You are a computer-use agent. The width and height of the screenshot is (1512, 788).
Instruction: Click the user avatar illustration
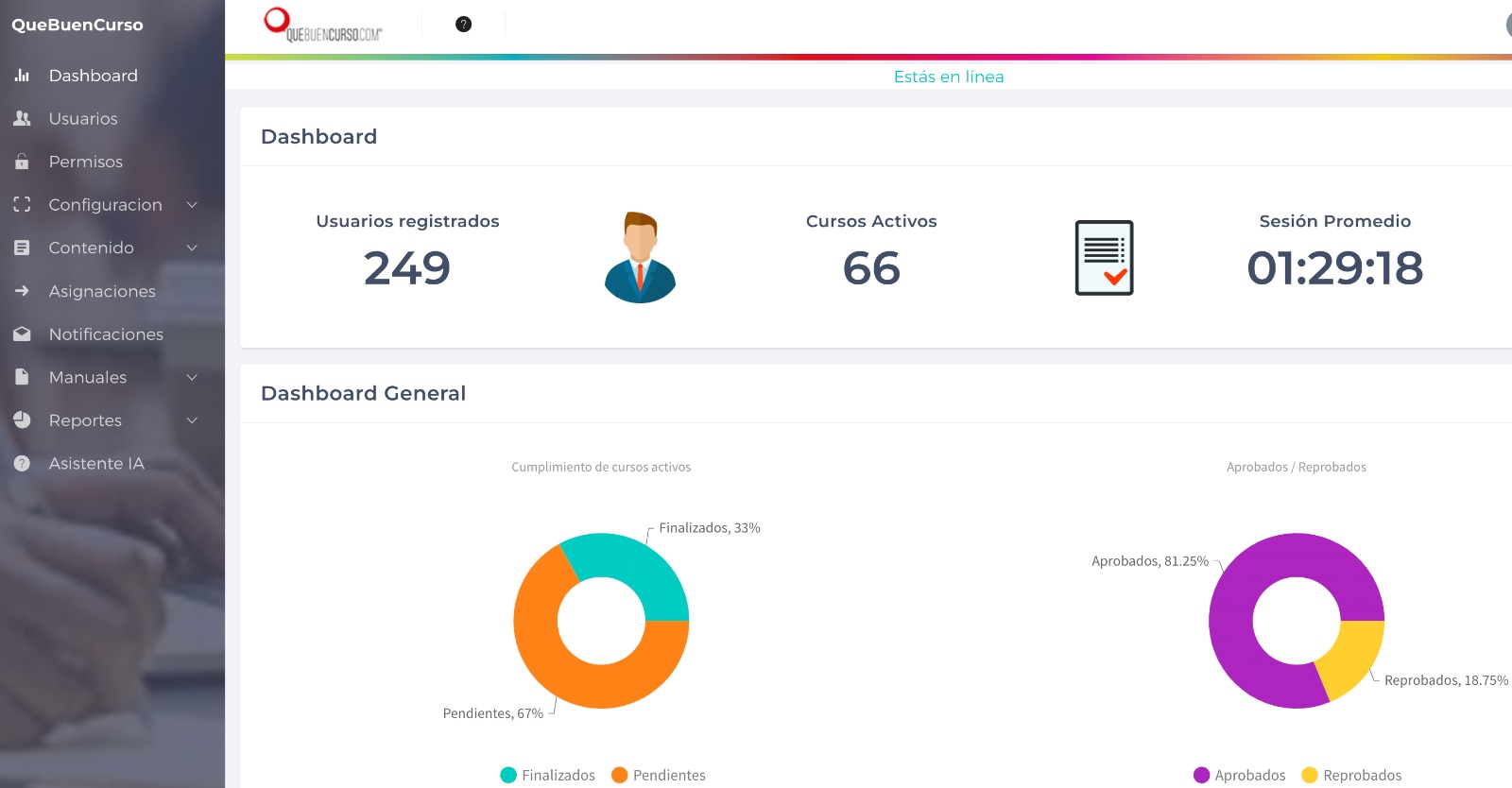(640, 257)
